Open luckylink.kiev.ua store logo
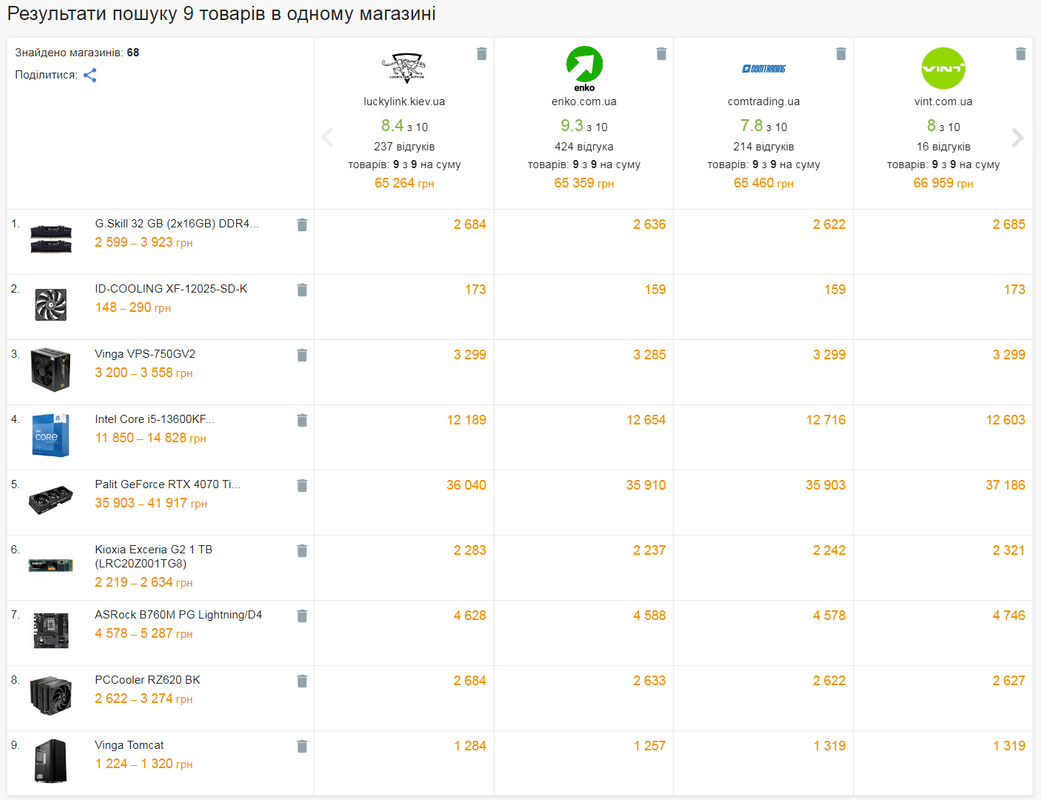The width and height of the screenshot is (1041, 800). point(404,68)
